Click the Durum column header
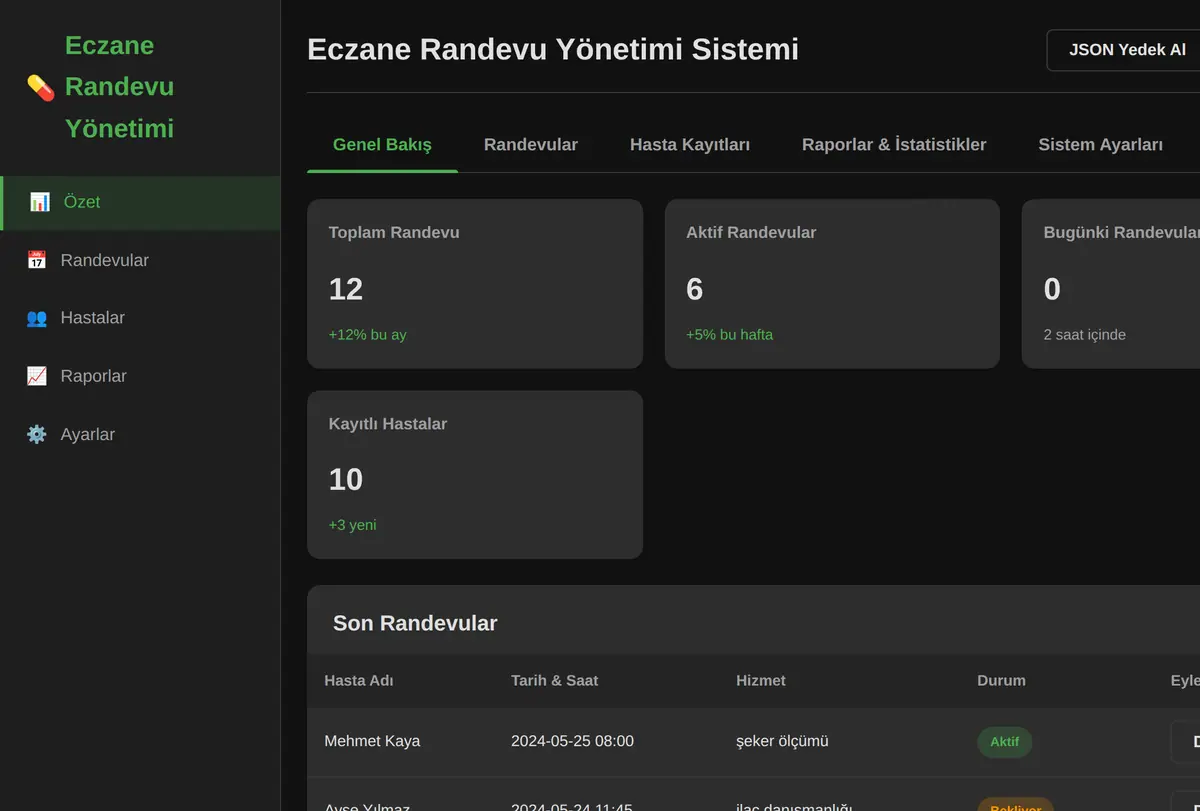Image resolution: width=1200 pixels, height=811 pixels. pos(1001,681)
